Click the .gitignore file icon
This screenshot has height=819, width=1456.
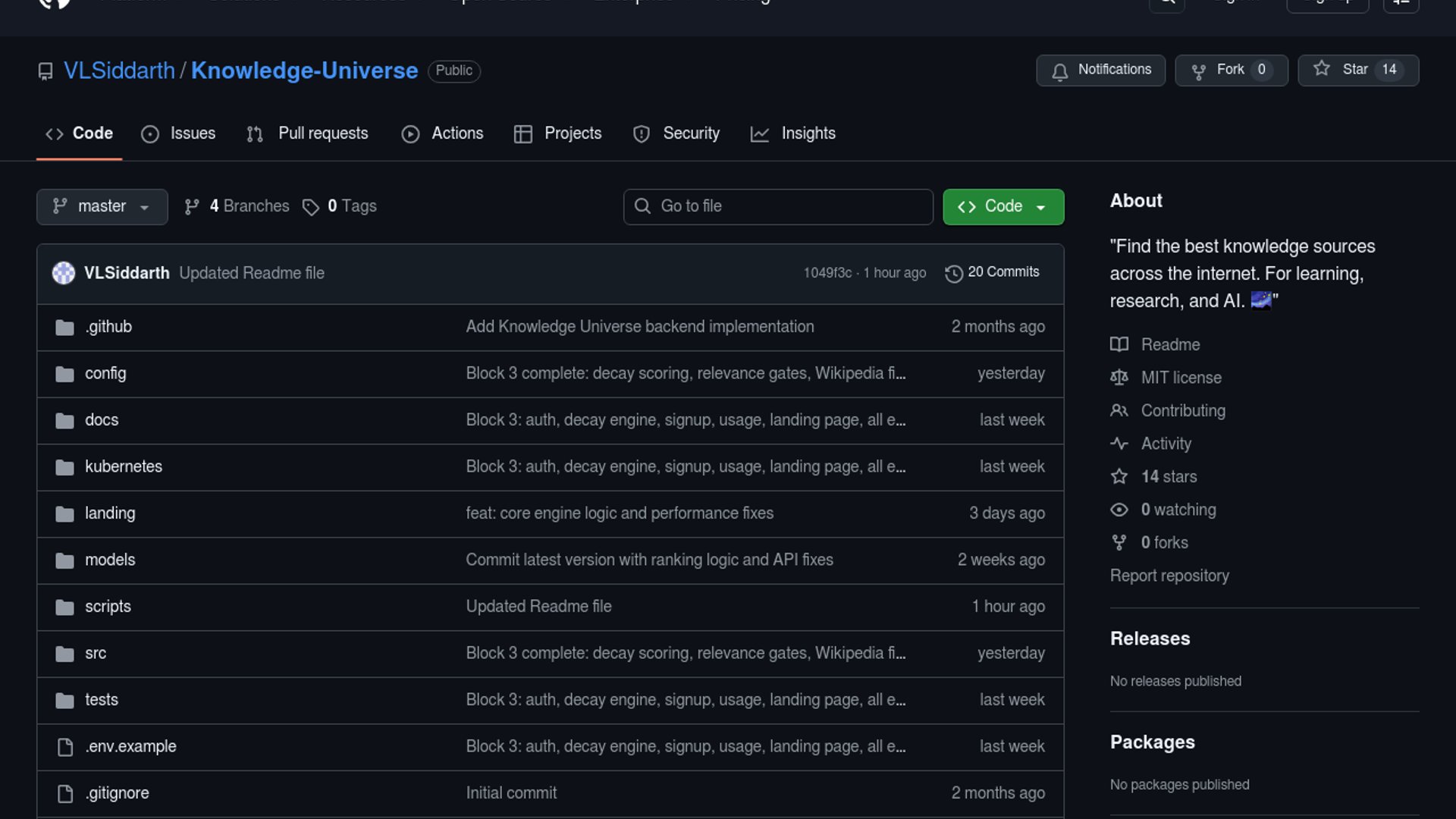[65, 793]
